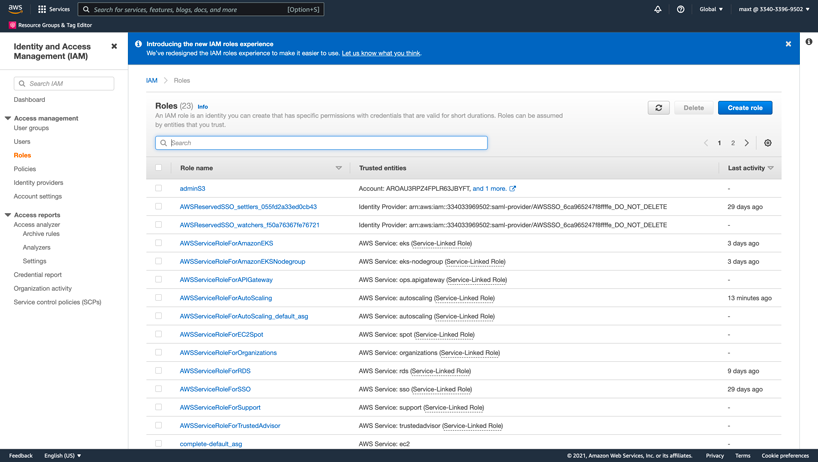Open Users in the sidebar
The width and height of the screenshot is (818, 462).
tap(22, 142)
